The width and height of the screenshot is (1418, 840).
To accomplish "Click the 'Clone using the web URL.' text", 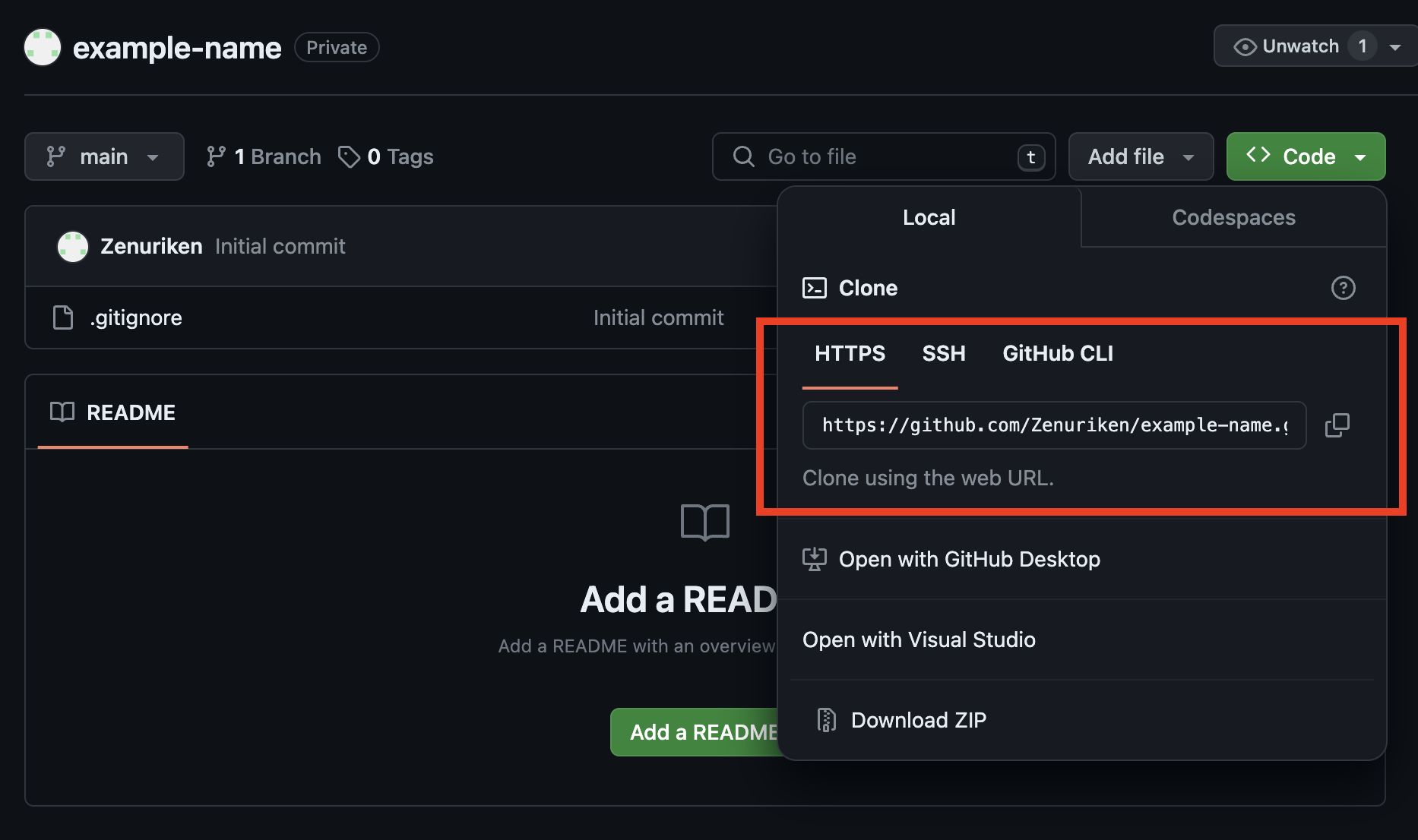I will 928,478.
